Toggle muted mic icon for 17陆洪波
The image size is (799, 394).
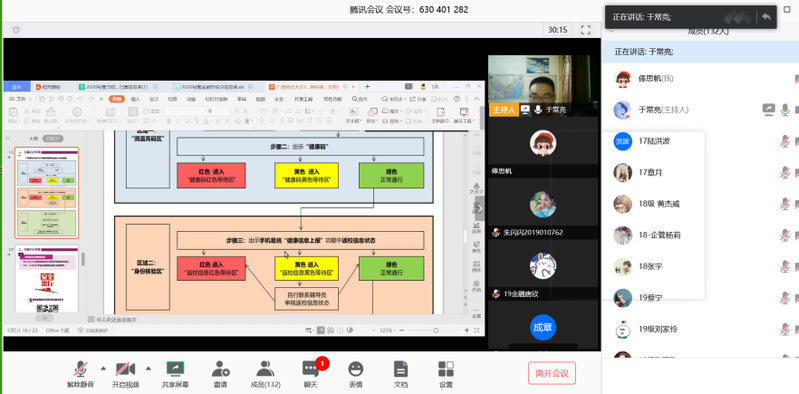[785, 141]
